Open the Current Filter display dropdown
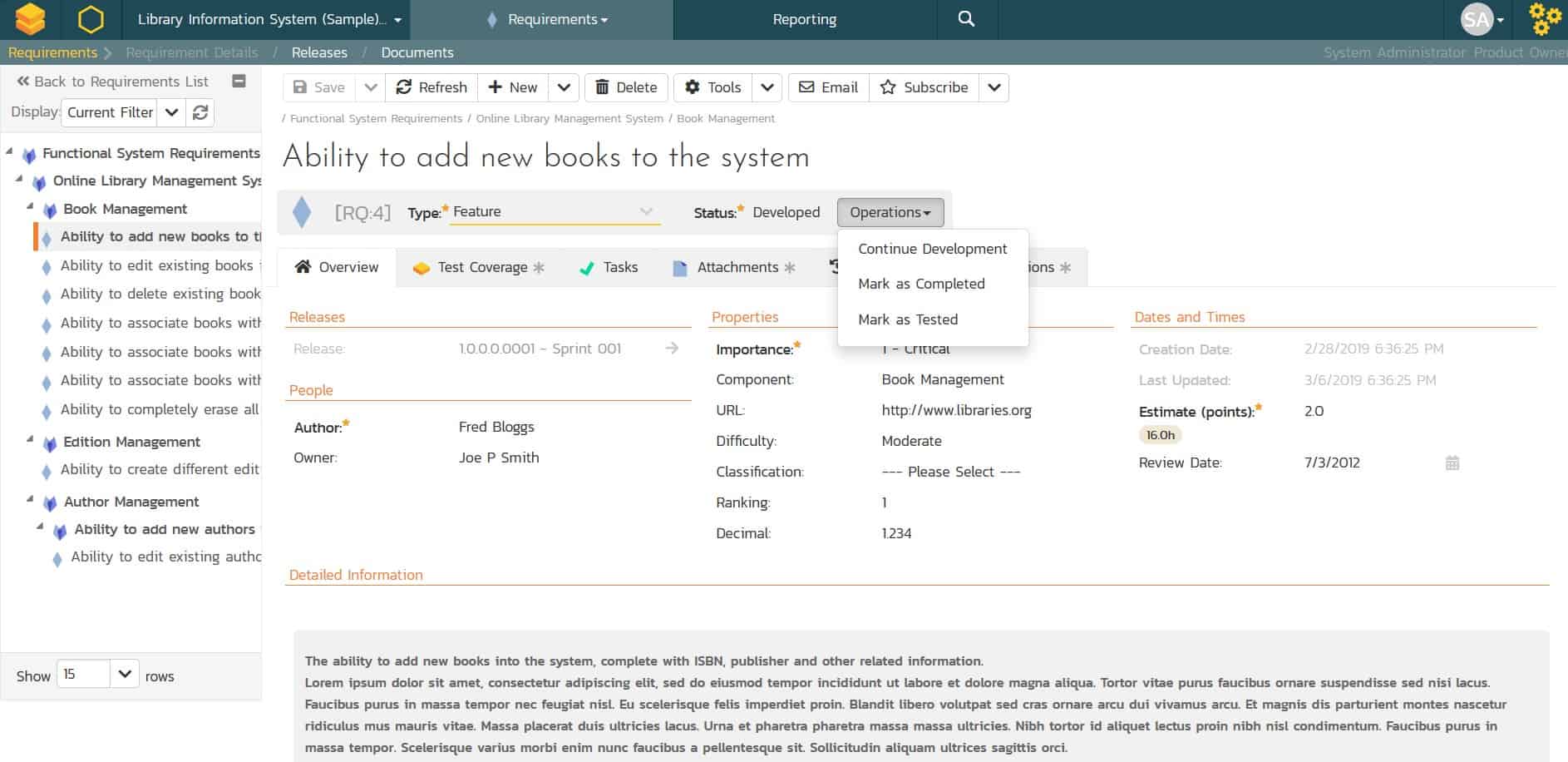The image size is (1568, 762). 170,112
